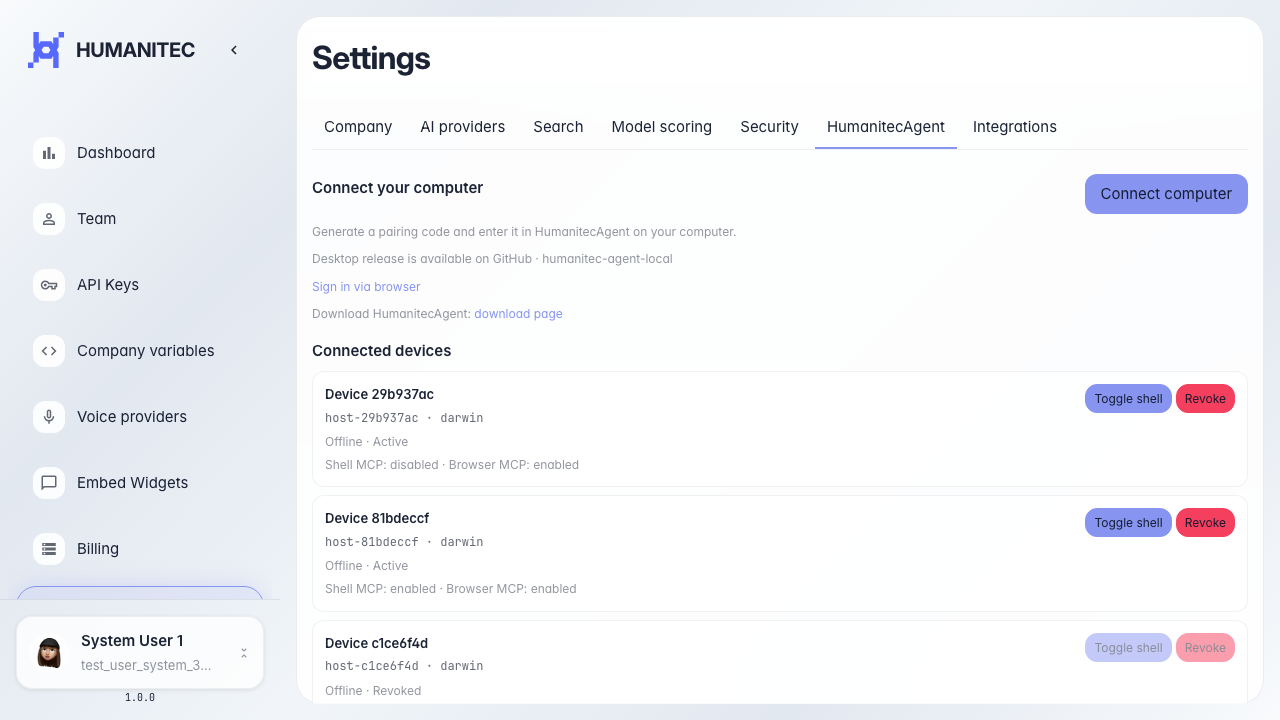
Task: Follow the Sign in via browser link
Action: (x=366, y=287)
